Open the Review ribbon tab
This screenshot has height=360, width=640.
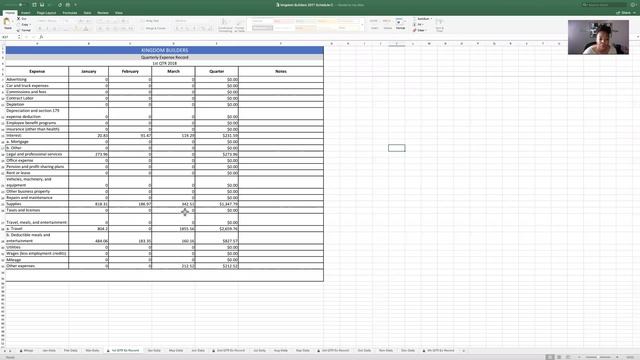(103, 13)
